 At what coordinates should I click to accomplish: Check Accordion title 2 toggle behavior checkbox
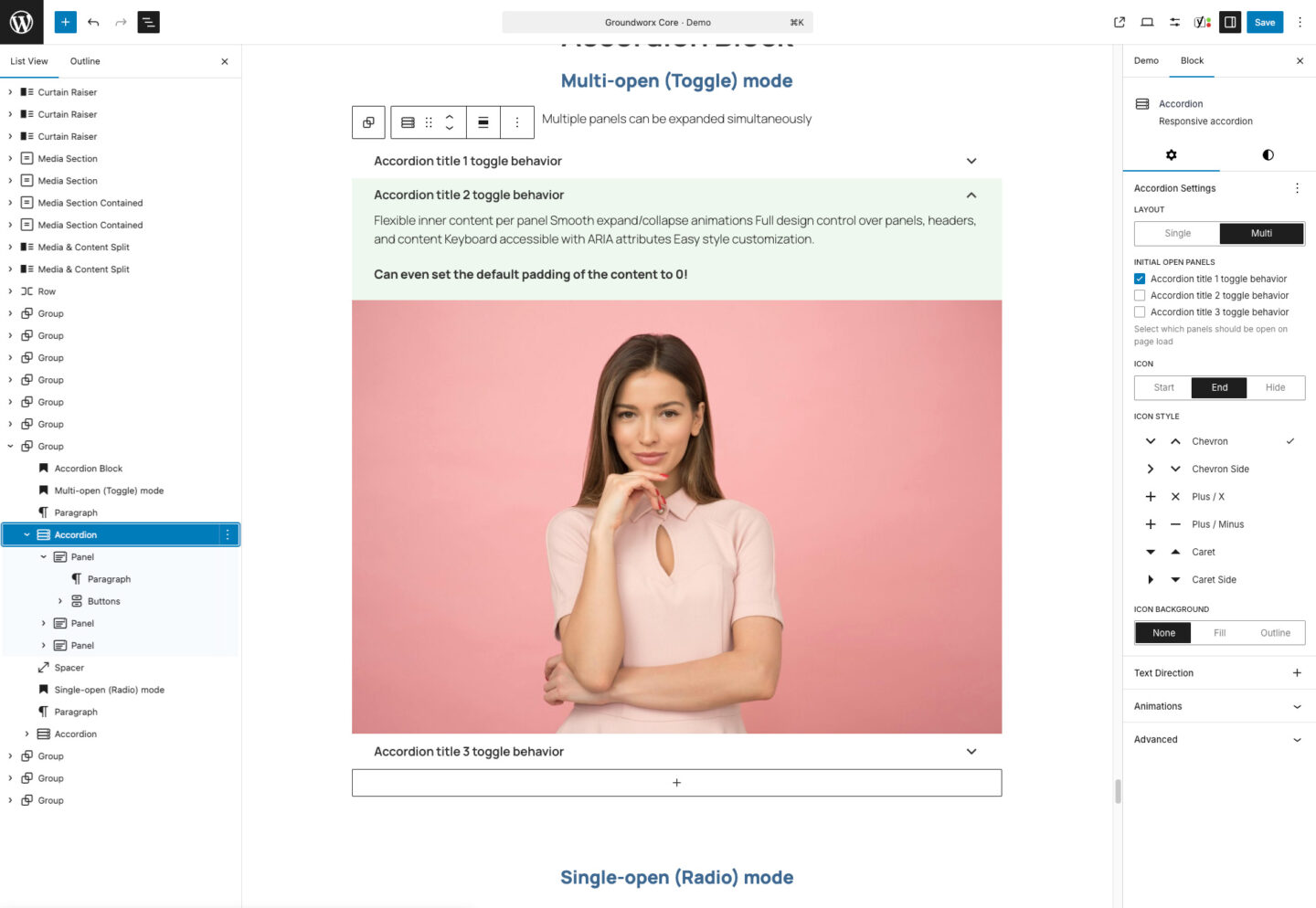pyautogui.click(x=1140, y=296)
